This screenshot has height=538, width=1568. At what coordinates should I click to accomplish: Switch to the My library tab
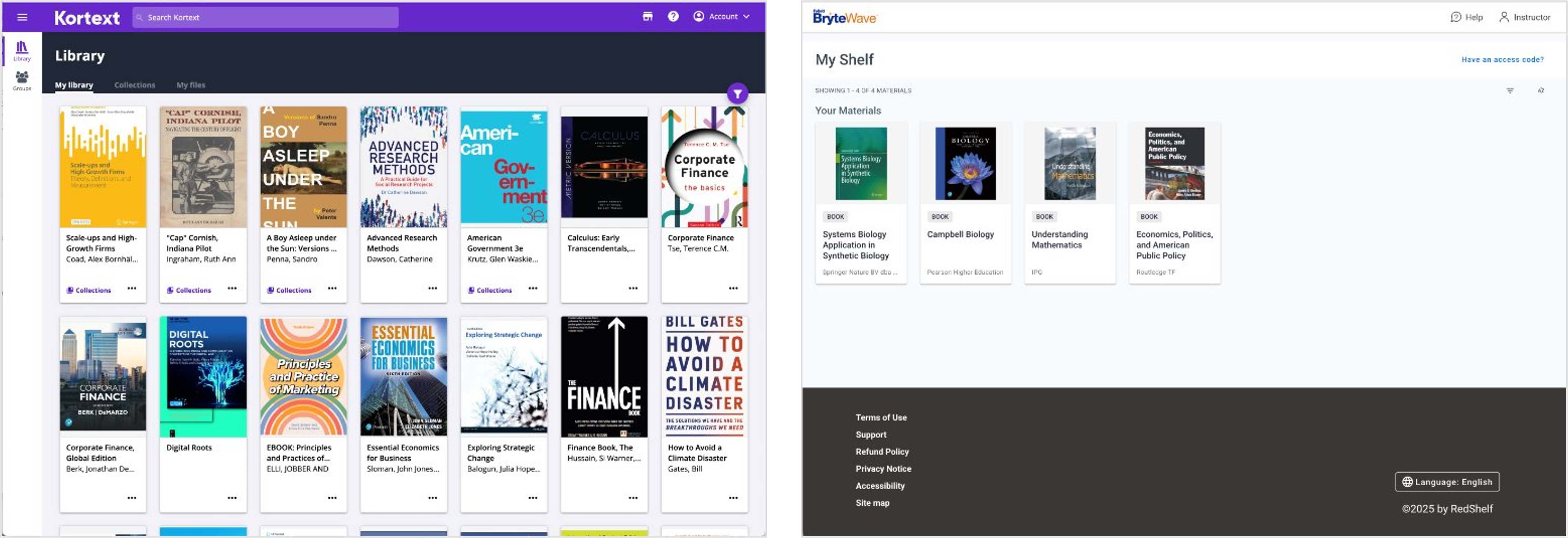pos(74,85)
